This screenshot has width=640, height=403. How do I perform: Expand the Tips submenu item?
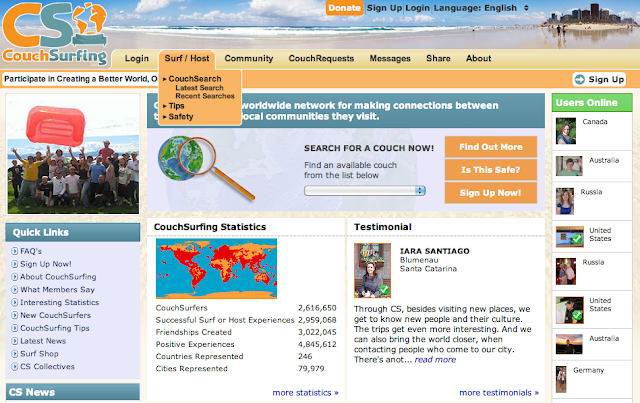(174, 106)
